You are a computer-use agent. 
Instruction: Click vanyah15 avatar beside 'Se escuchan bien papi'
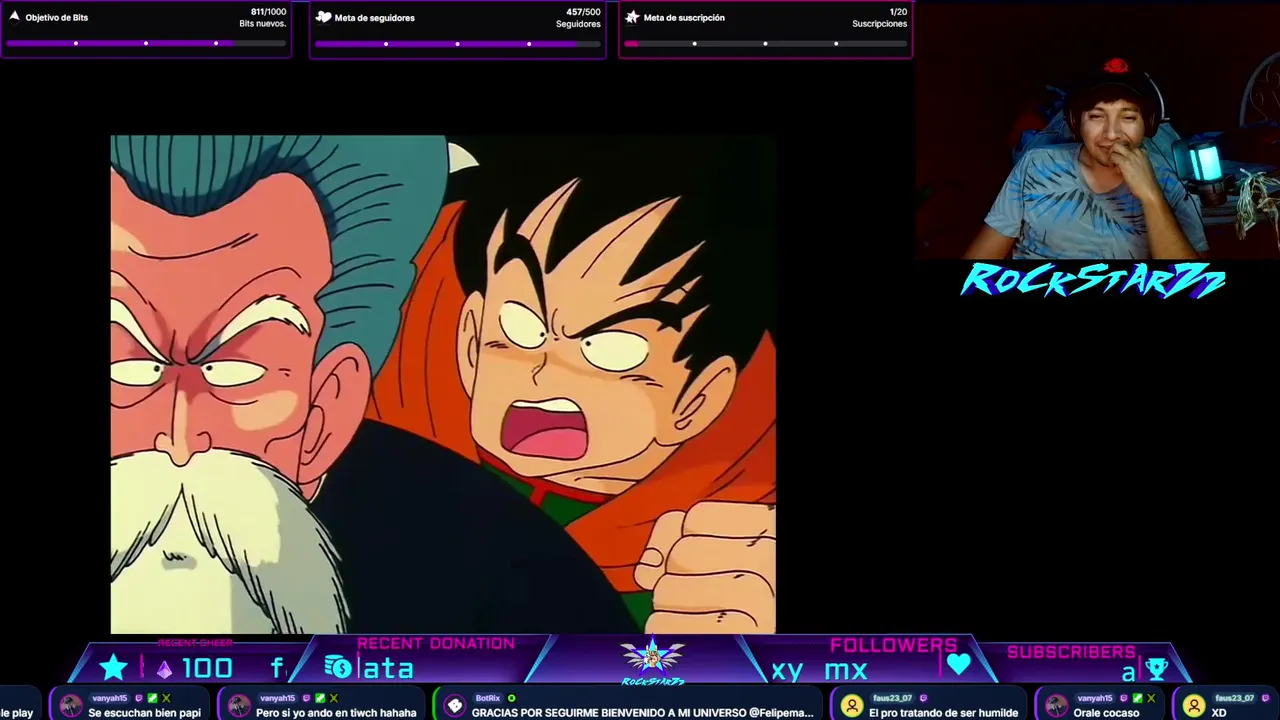71,706
